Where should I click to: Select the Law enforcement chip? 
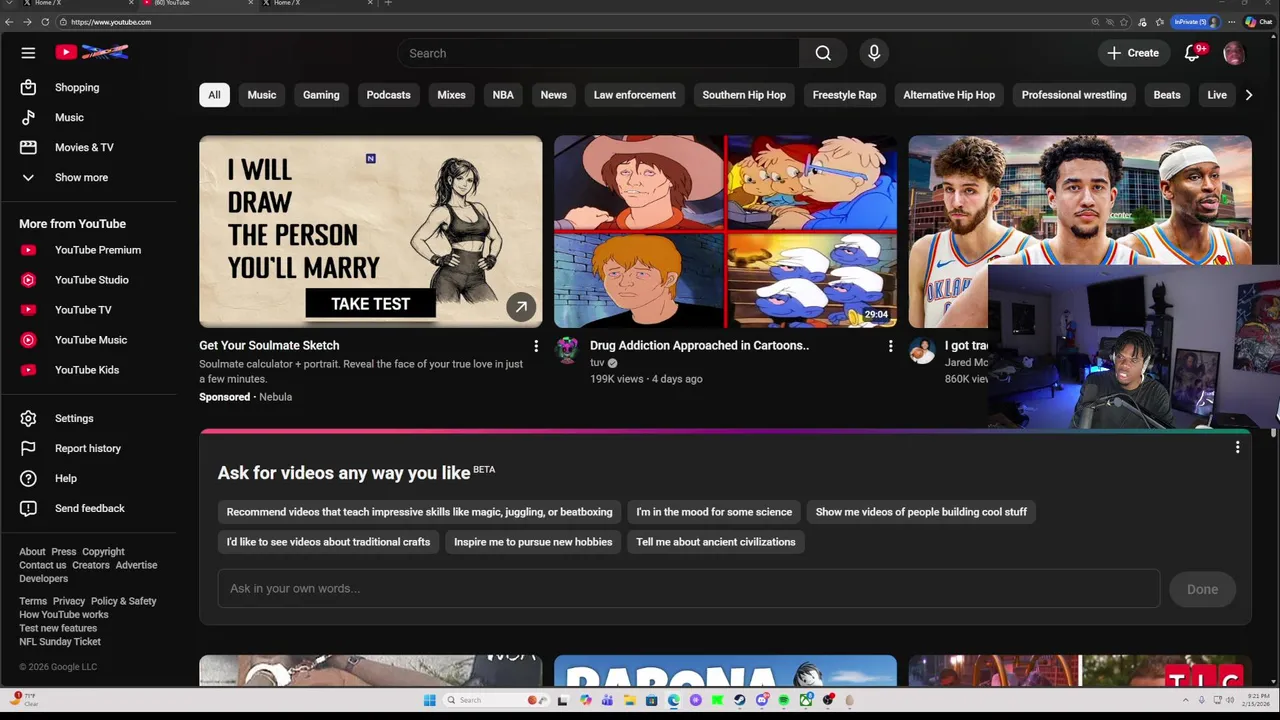tap(635, 95)
